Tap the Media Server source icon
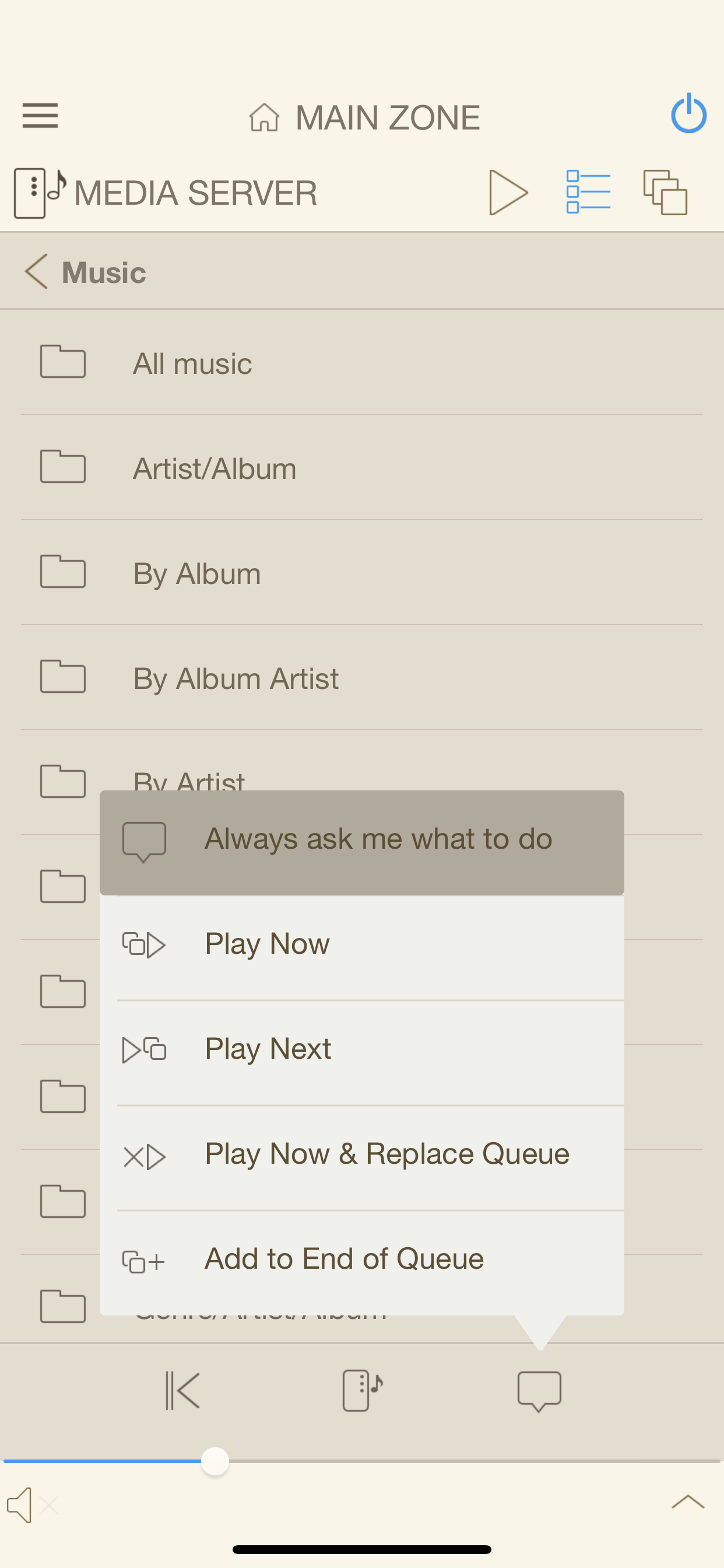Viewport: 724px width, 1568px height. point(40,192)
